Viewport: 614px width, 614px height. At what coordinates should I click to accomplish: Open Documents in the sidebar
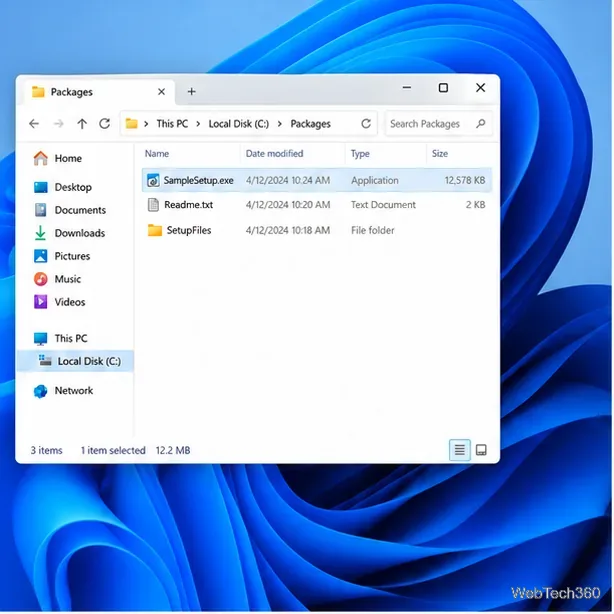coord(70,210)
